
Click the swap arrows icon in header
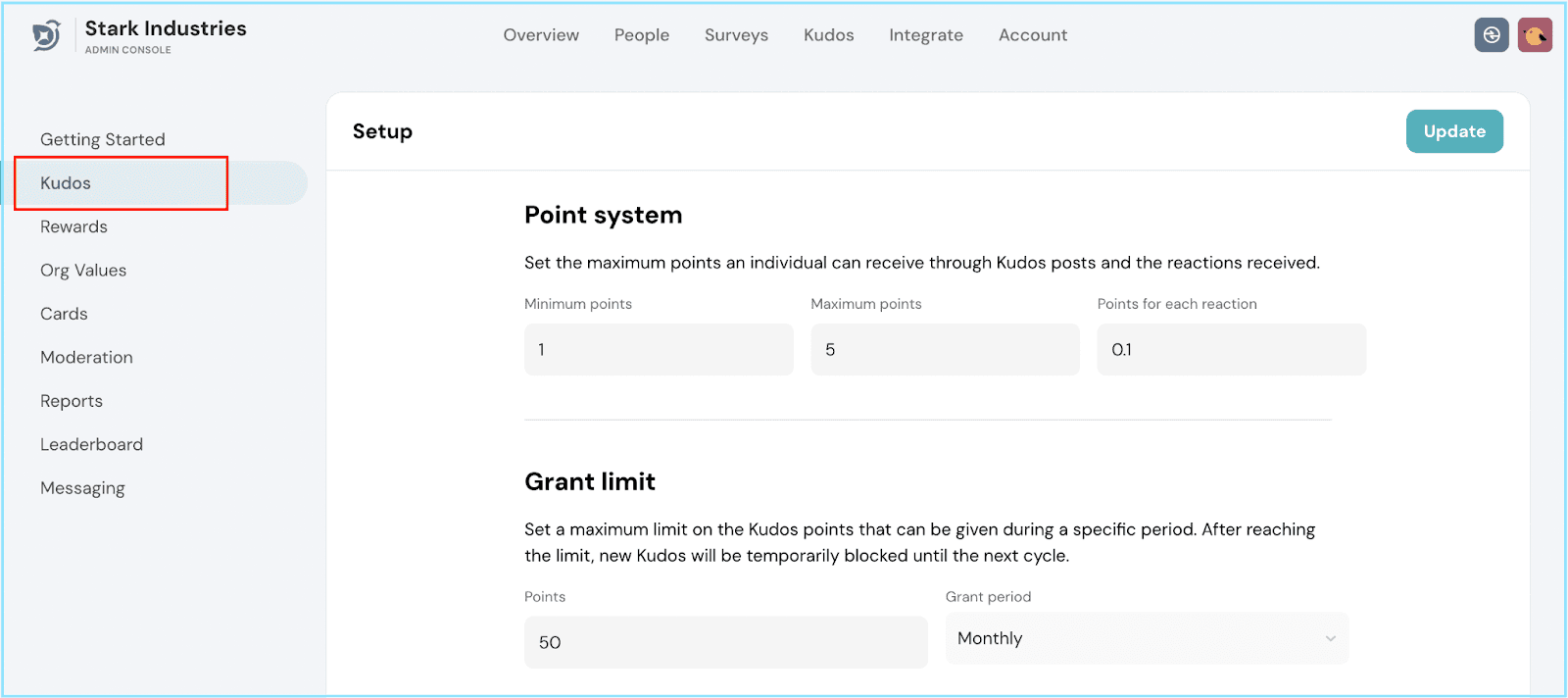pyautogui.click(x=1491, y=35)
